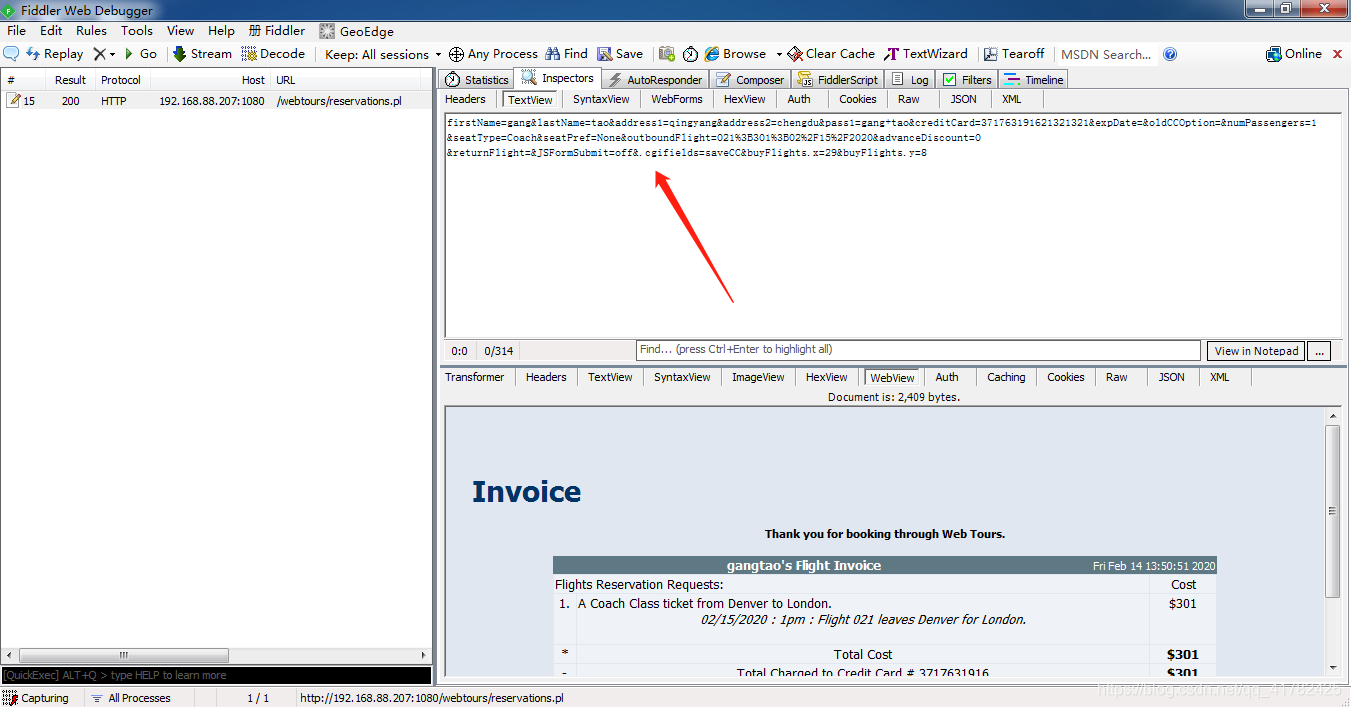Switch to the Statistics tab
This screenshot has height=708, width=1351.
pyautogui.click(x=476, y=79)
